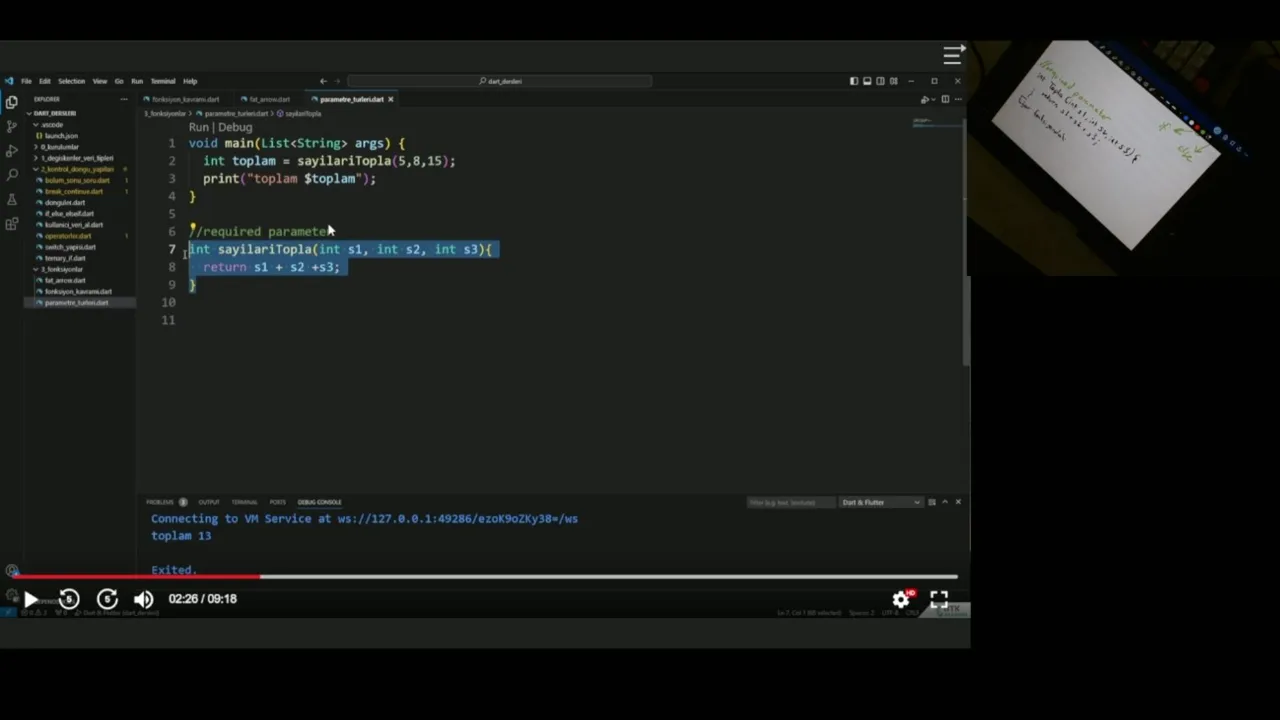Expand 1_degiskenler_veri_tipleri folder
This screenshot has height=720, width=1280.
(77, 158)
